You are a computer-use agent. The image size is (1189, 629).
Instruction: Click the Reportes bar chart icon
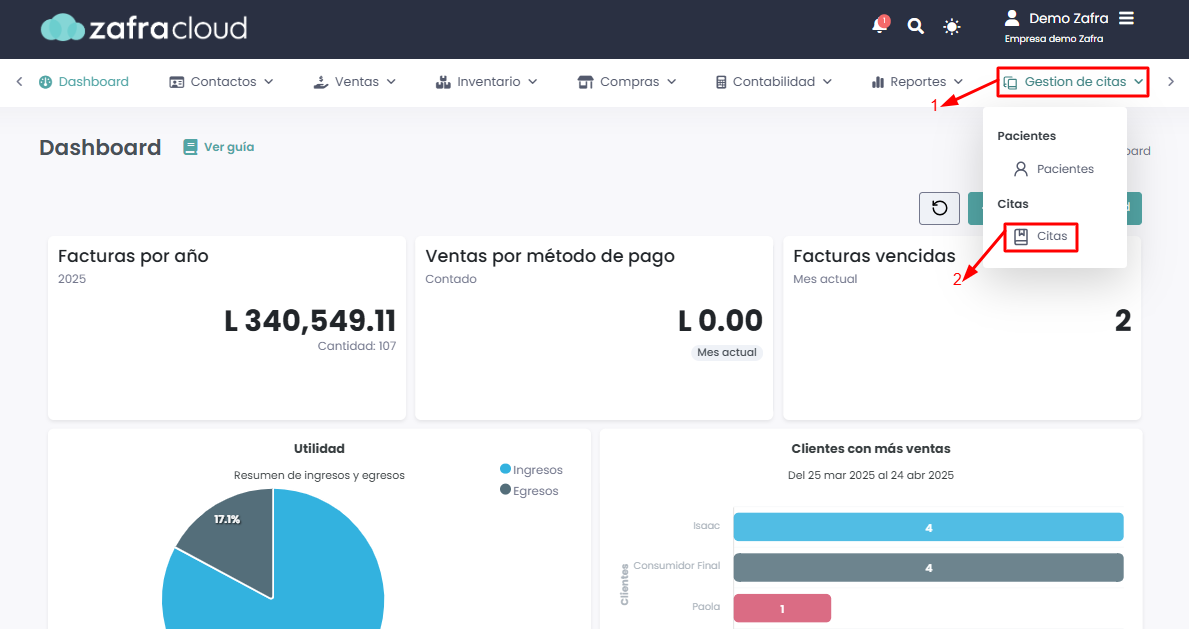coord(878,82)
